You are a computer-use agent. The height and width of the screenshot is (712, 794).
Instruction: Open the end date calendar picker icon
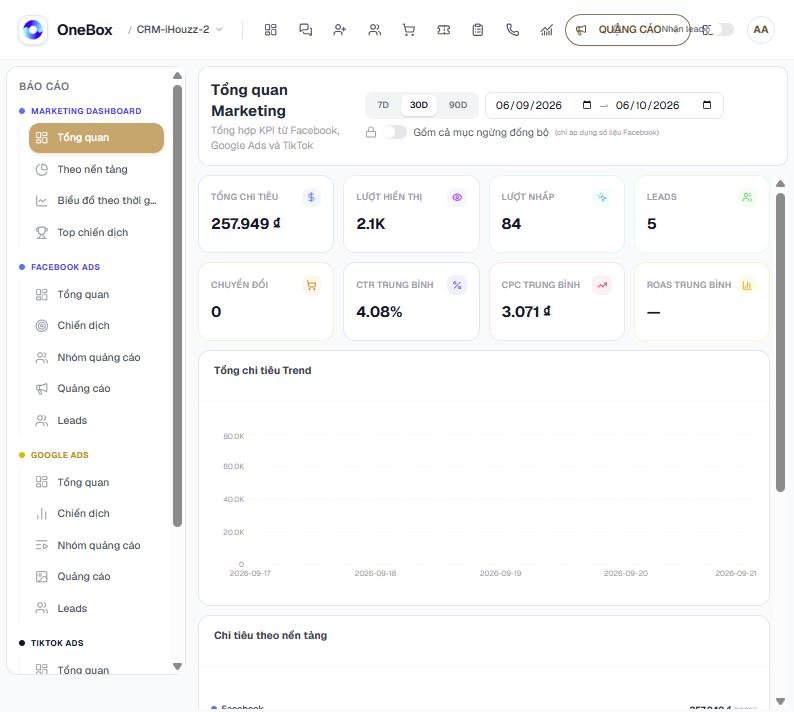click(707, 105)
